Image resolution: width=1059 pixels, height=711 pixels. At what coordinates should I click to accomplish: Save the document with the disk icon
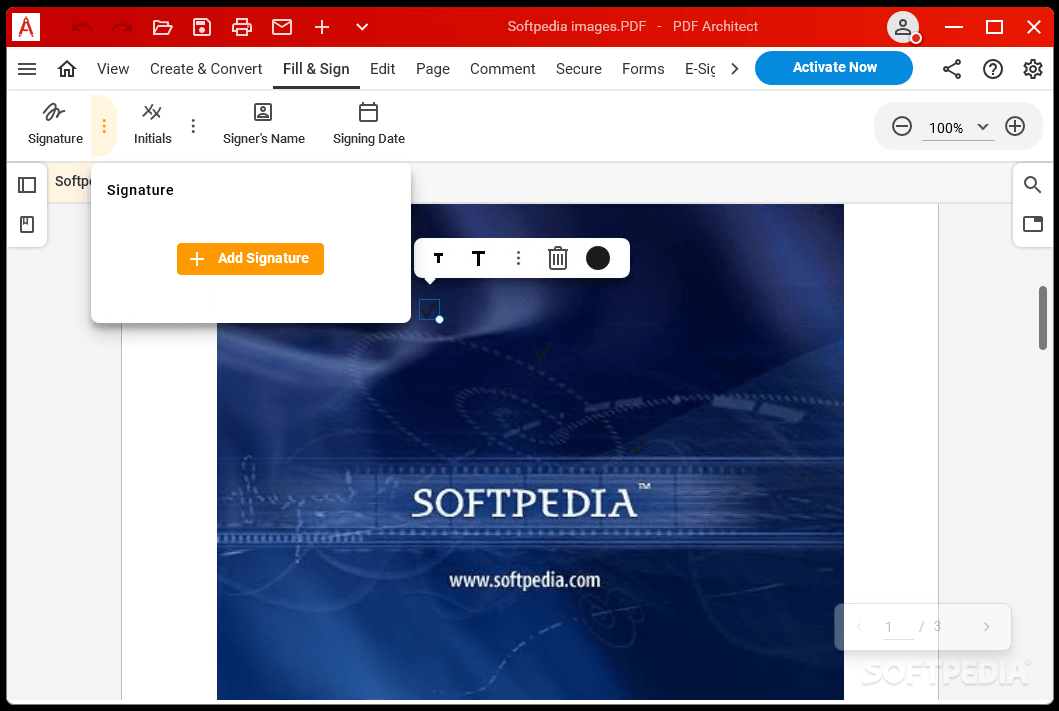[202, 27]
